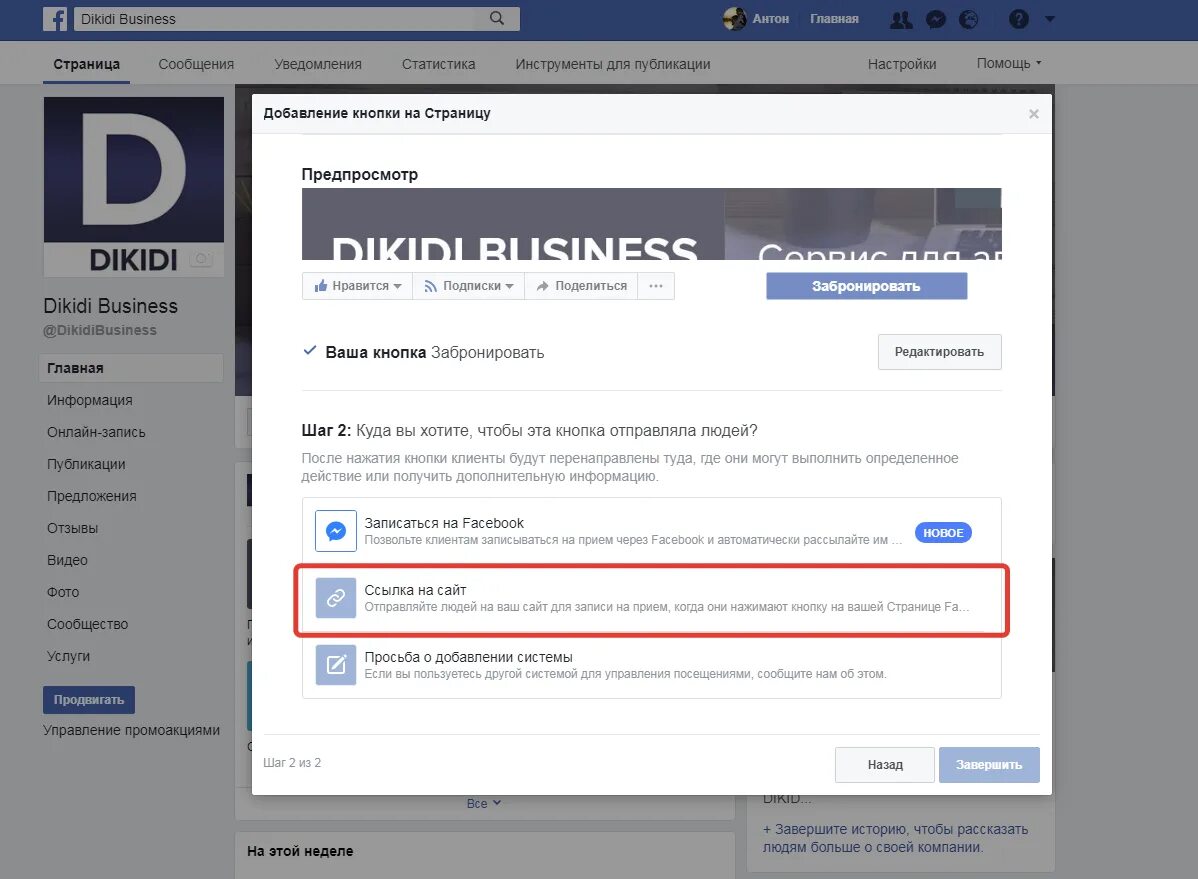Click the link icon for Ссылка на сайт
The image size is (1198, 879).
tap(335, 598)
